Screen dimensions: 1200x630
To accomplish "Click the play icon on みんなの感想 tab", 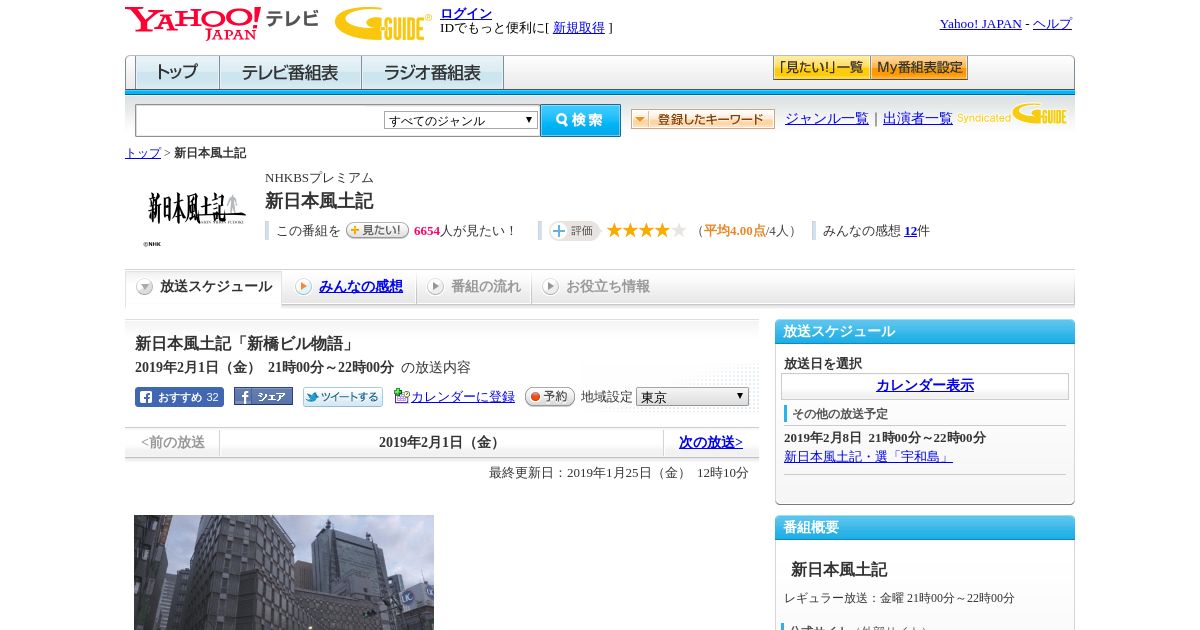I will click(x=303, y=287).
